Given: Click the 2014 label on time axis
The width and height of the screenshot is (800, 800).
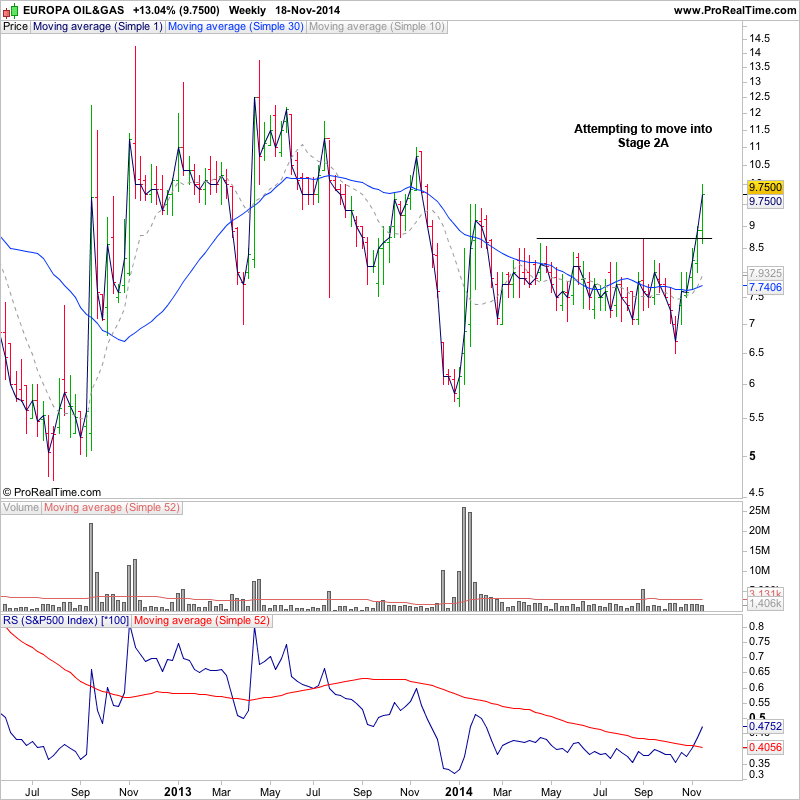Looking at the screenshot, I should [459, 792].
